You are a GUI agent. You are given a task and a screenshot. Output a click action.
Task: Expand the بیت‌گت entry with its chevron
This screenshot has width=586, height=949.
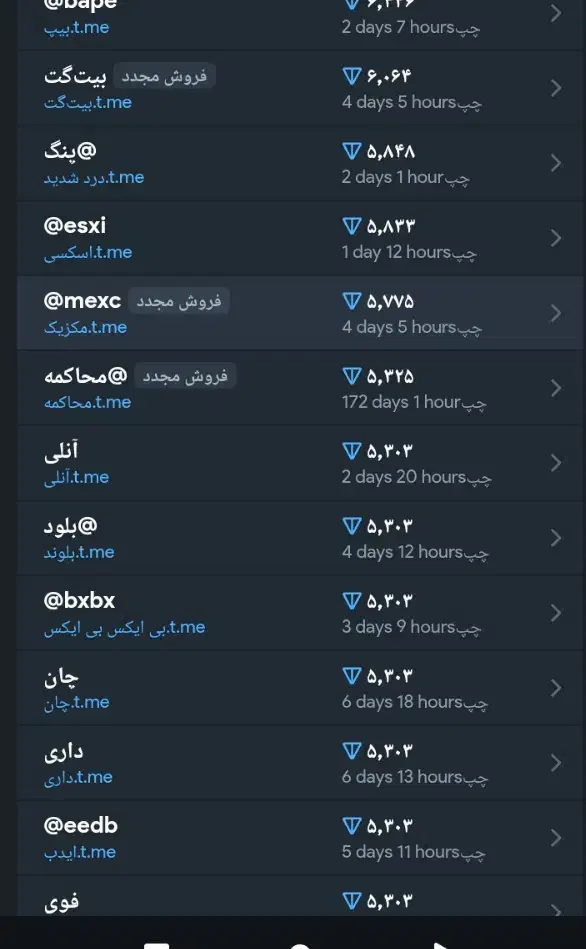coord(556,88)
